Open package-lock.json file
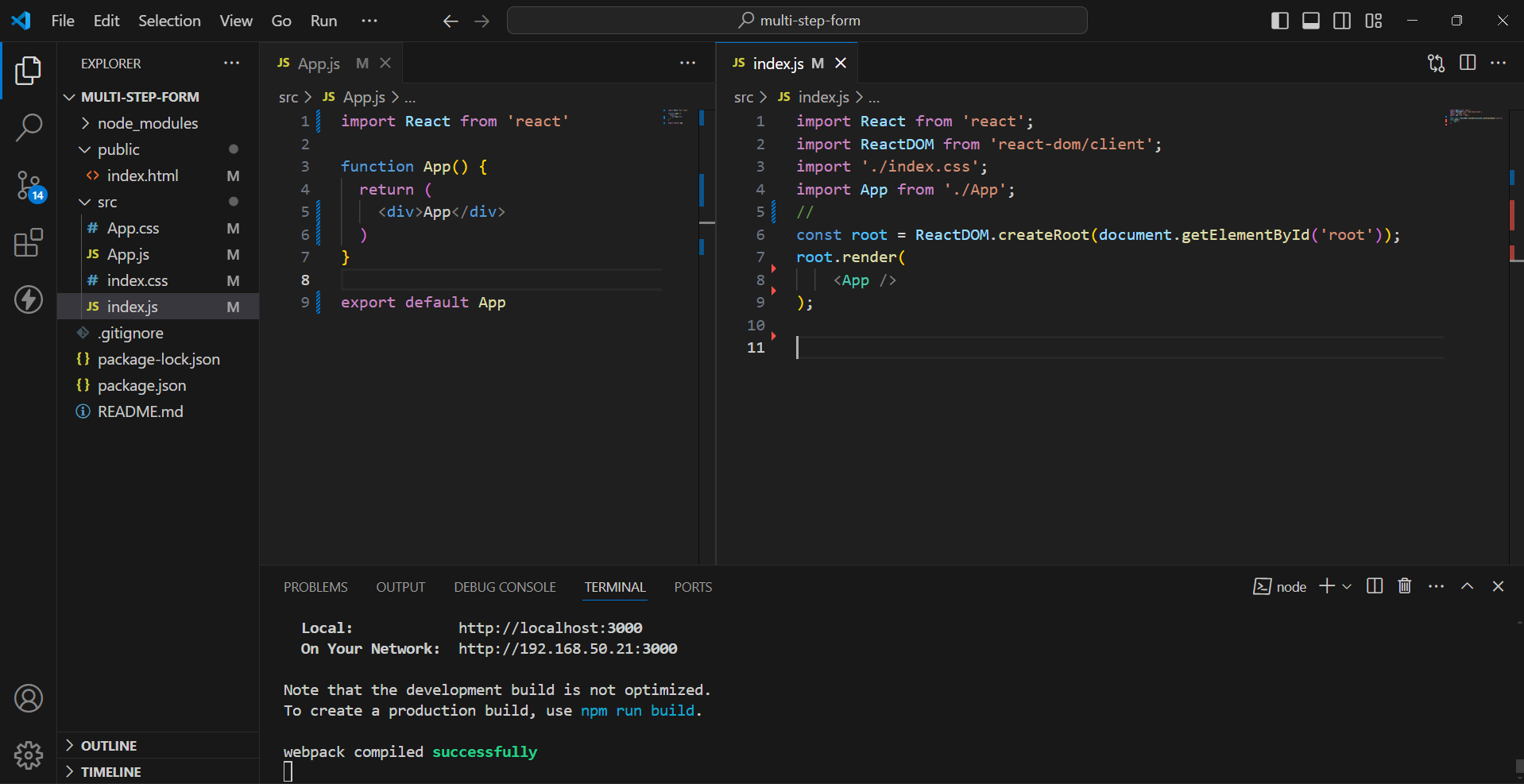Screen dimensions: 1524x784 coord(158,359)
